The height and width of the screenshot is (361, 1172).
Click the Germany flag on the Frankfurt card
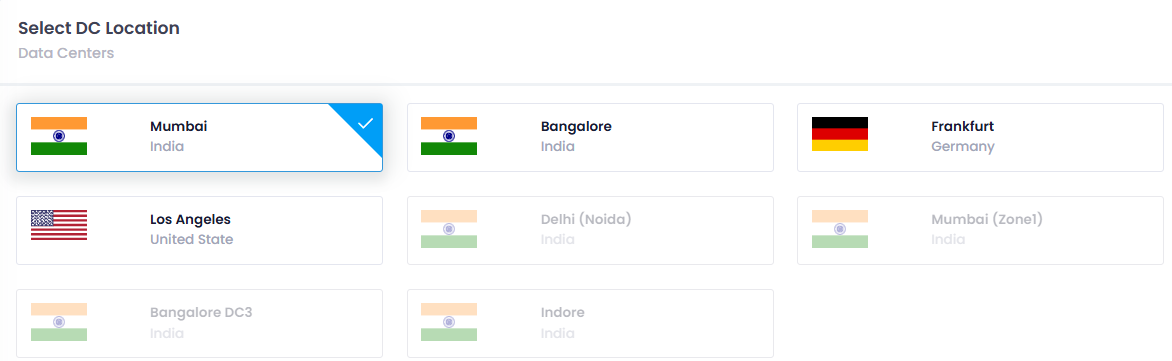click(x=839, y=134)
